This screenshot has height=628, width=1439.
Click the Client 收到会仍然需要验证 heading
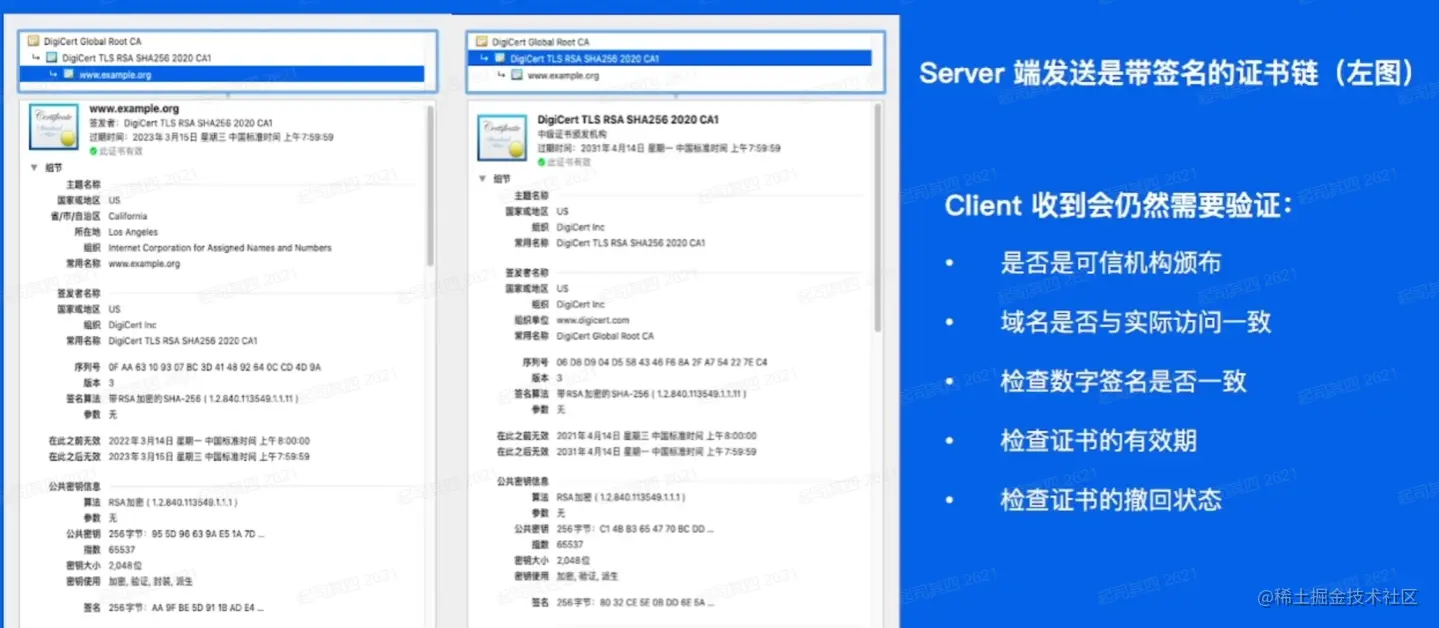(1119, 206)
